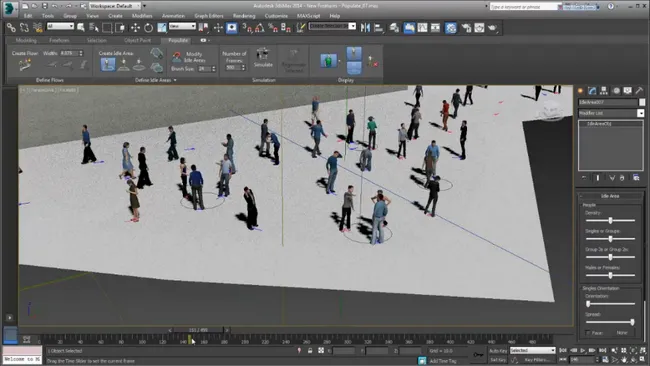
Task: Activate the Select and Scale tool
Action: point(162,28)
